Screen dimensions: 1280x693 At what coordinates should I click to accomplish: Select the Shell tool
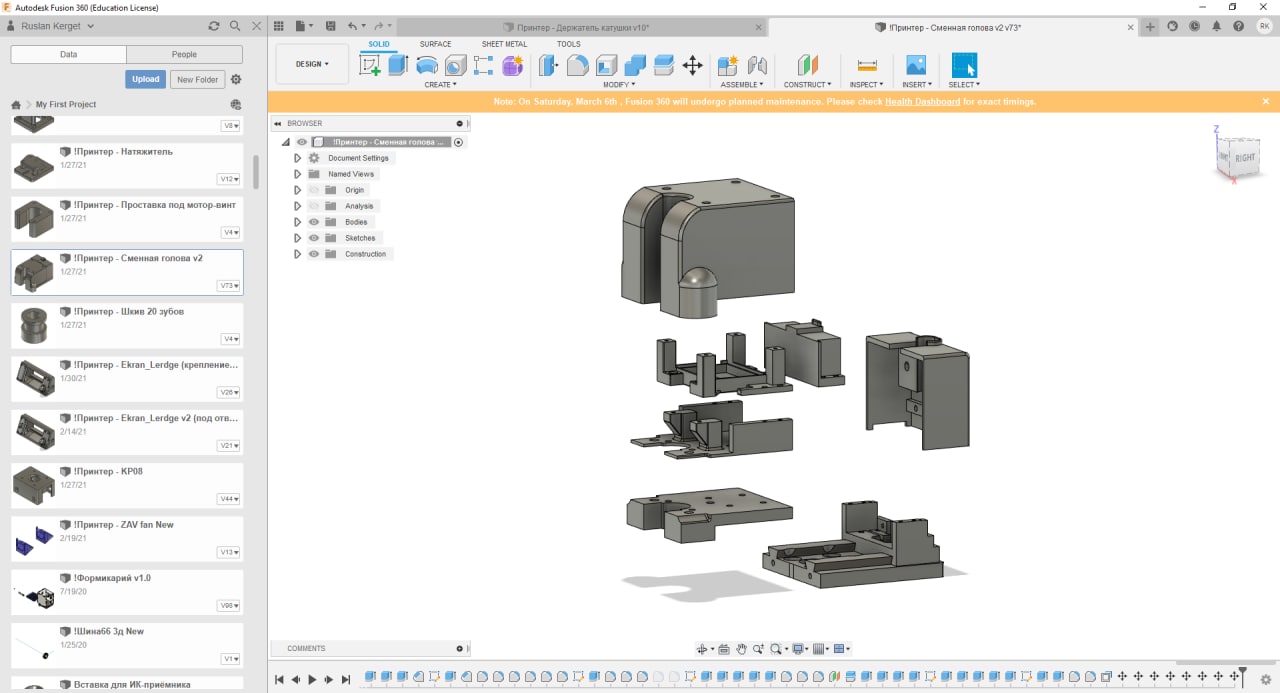(606, 66)
